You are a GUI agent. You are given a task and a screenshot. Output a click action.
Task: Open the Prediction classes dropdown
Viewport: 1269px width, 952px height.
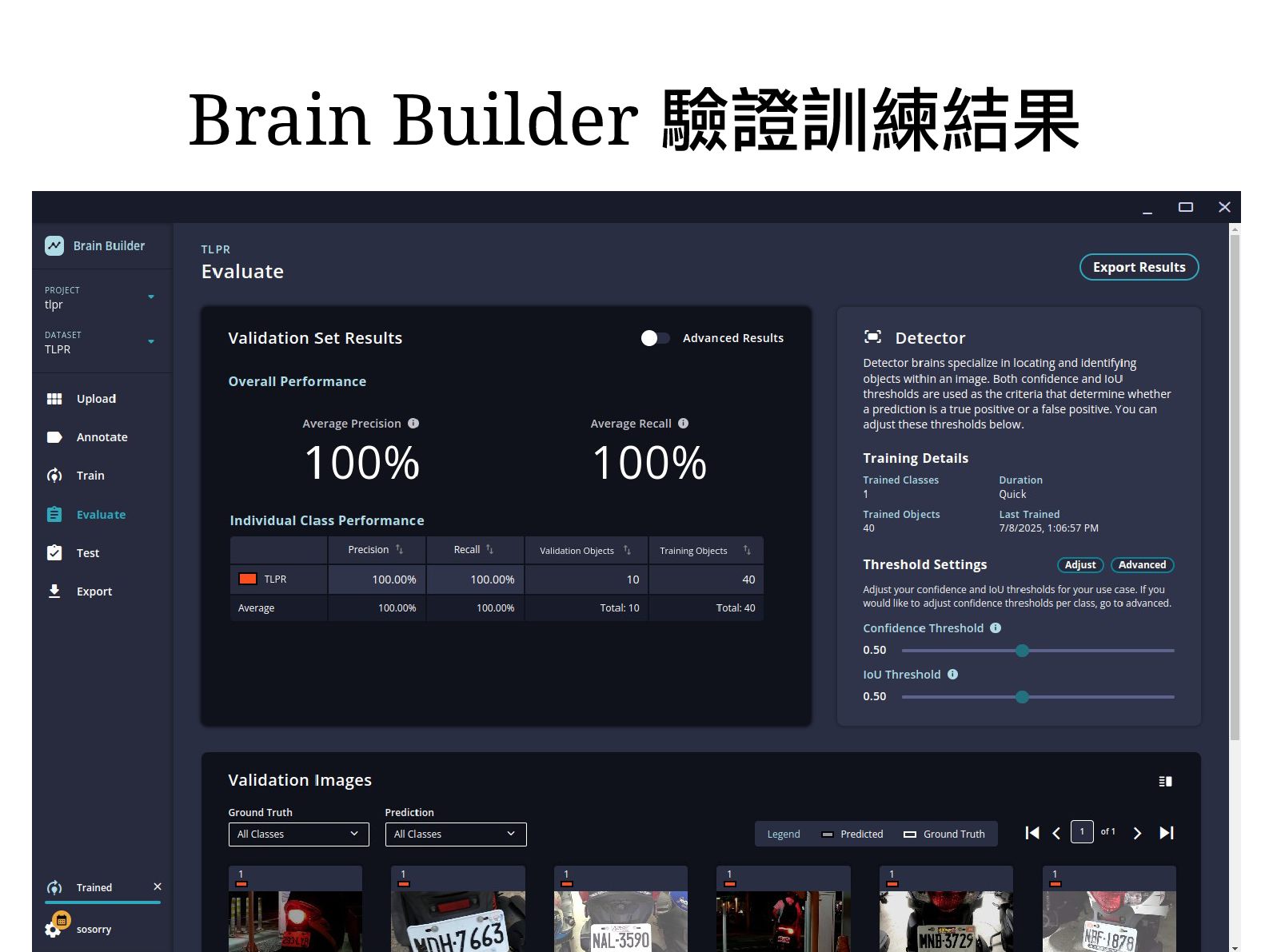[456, 834]
